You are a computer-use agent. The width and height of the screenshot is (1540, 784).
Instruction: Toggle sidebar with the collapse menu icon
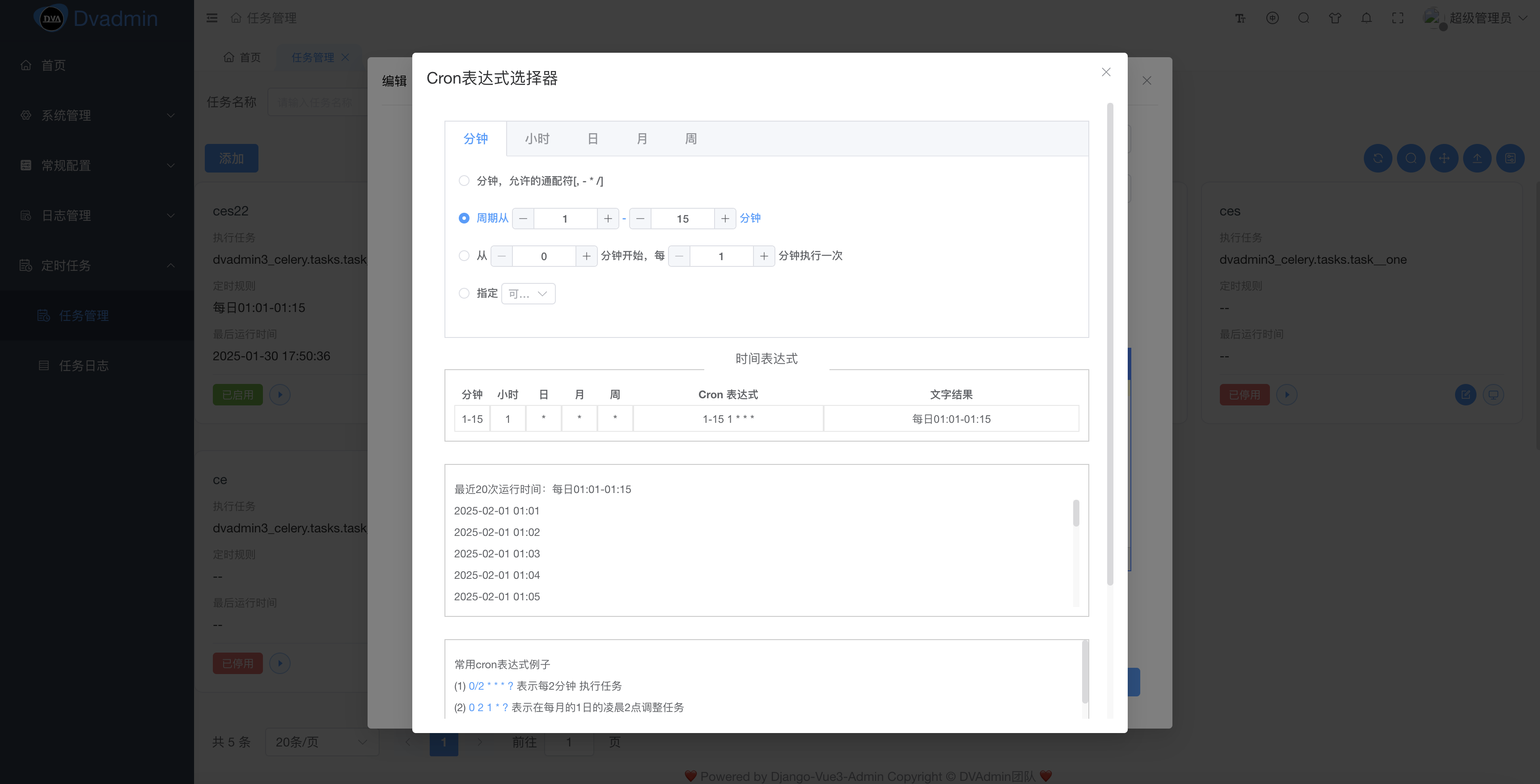212,18
